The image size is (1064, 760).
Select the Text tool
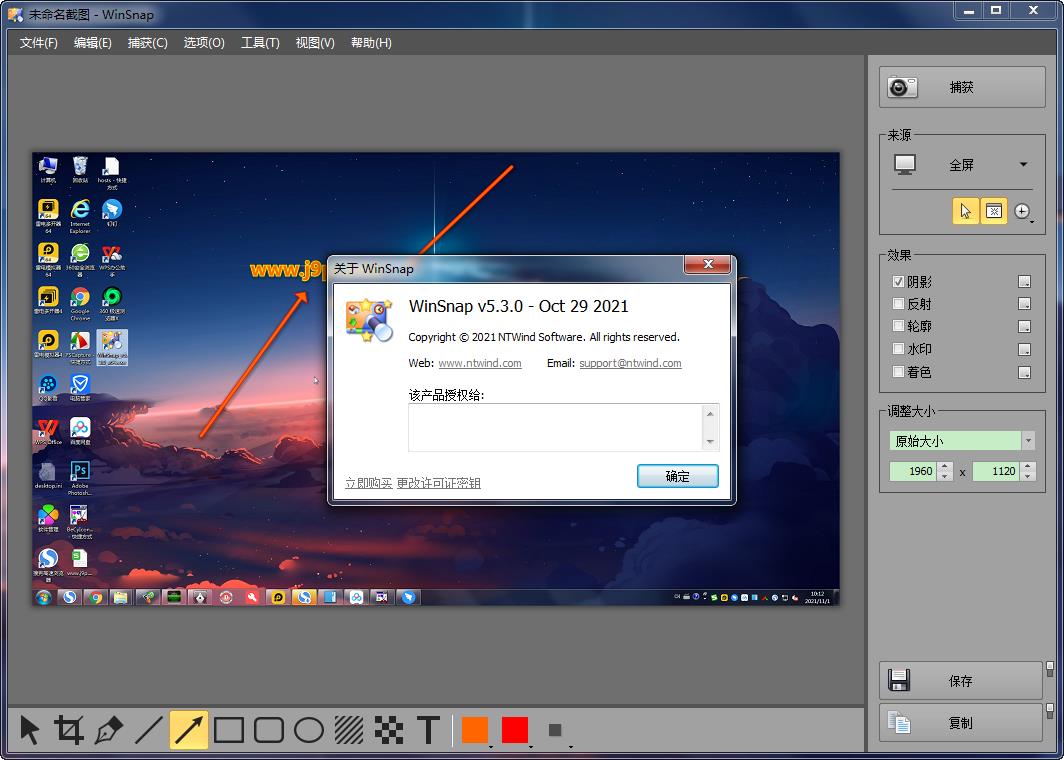(428, 730)
